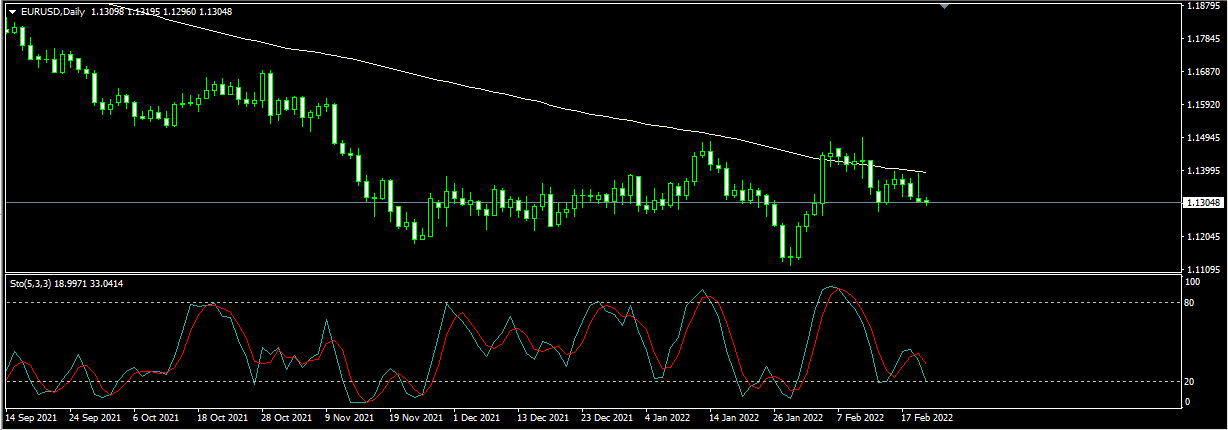This screenshot has height=430, width=1228.
Task: Click the 1.14945 price scale label
Action: coord(1201,138)
